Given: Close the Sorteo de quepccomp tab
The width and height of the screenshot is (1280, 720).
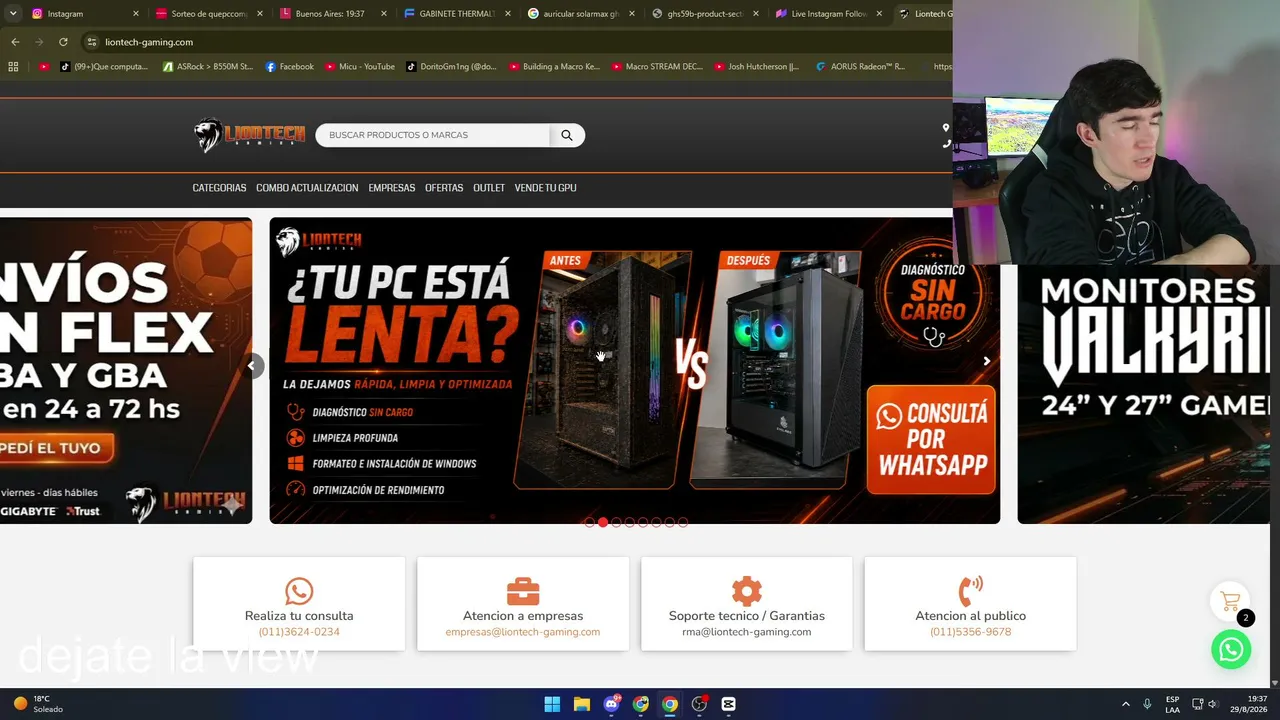Looking at the screenshot, I should (260, 14).
